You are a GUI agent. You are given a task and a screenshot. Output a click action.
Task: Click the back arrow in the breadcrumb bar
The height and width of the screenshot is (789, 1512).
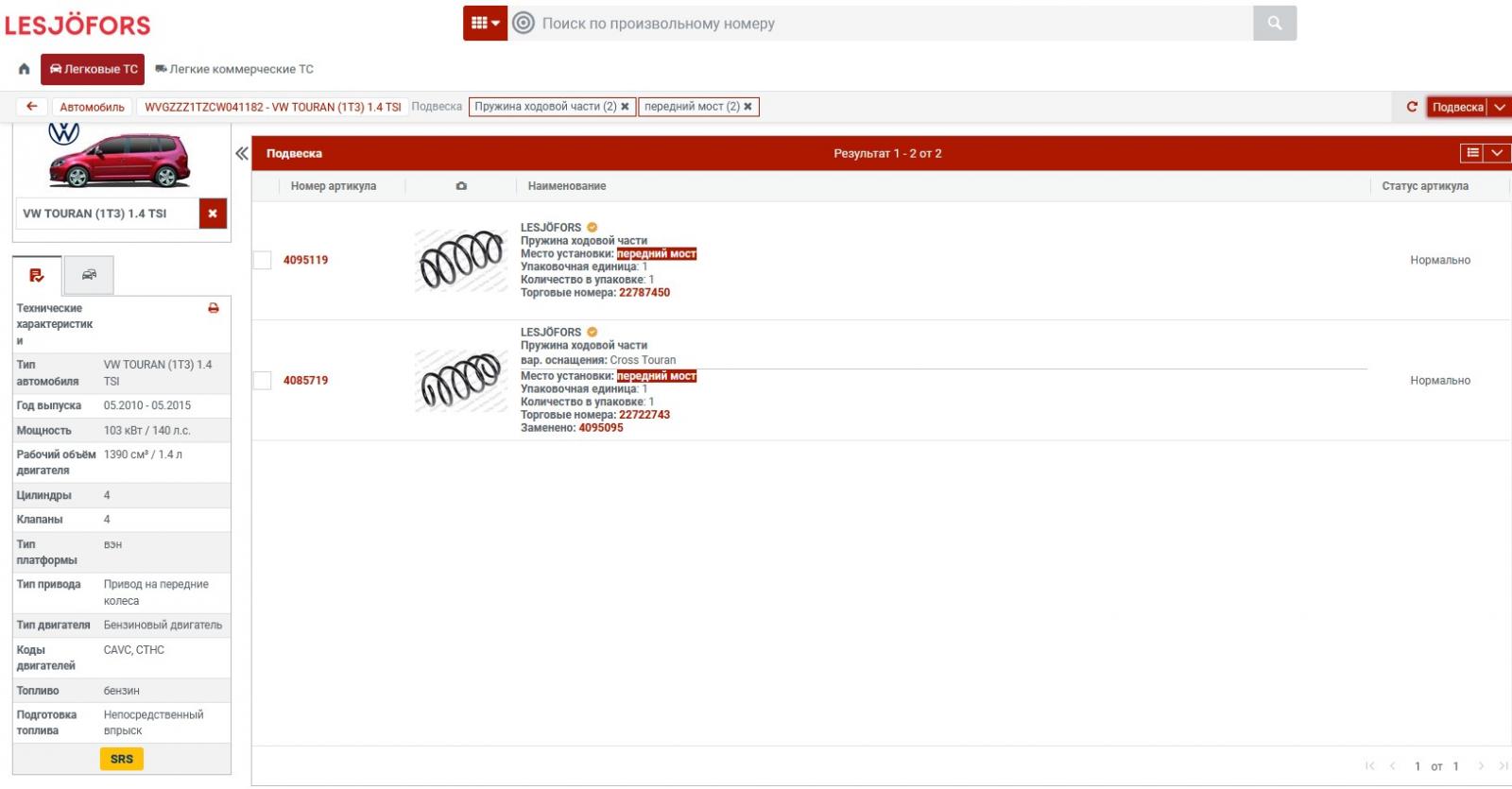click(x=31, y=107)
